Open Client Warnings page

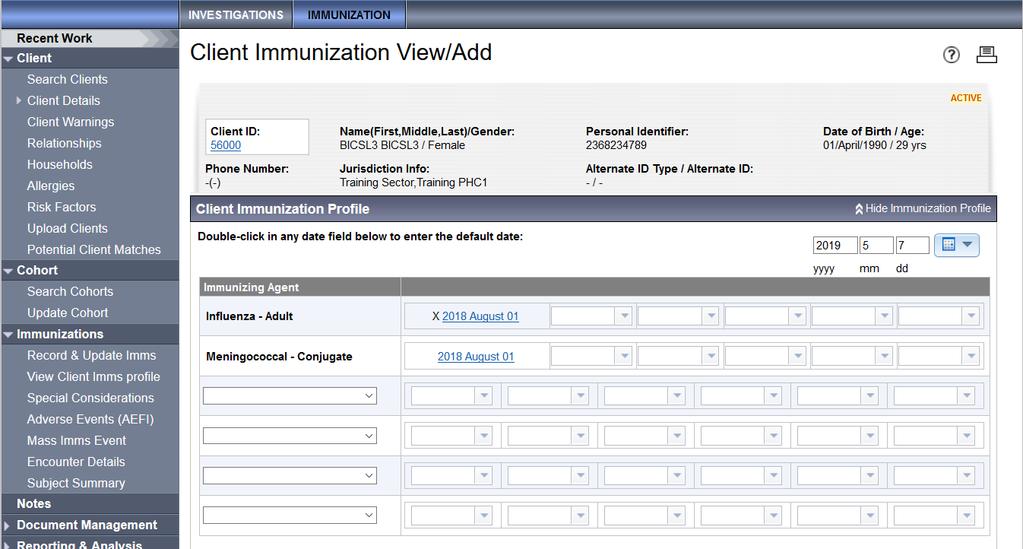tap(70, 121)
